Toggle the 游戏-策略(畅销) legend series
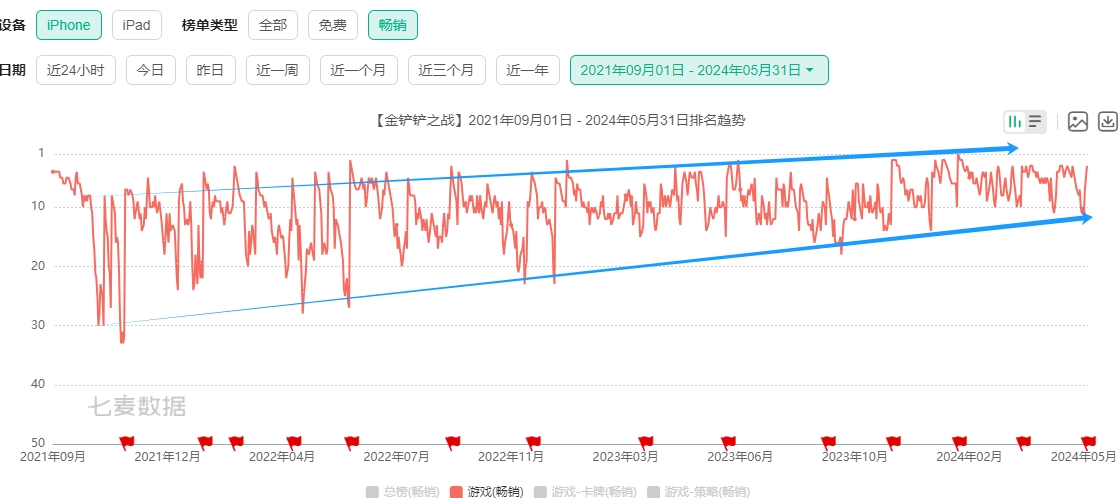This screenshot has width=1118, height=498. pyautogui.click(x=698, y=491)
